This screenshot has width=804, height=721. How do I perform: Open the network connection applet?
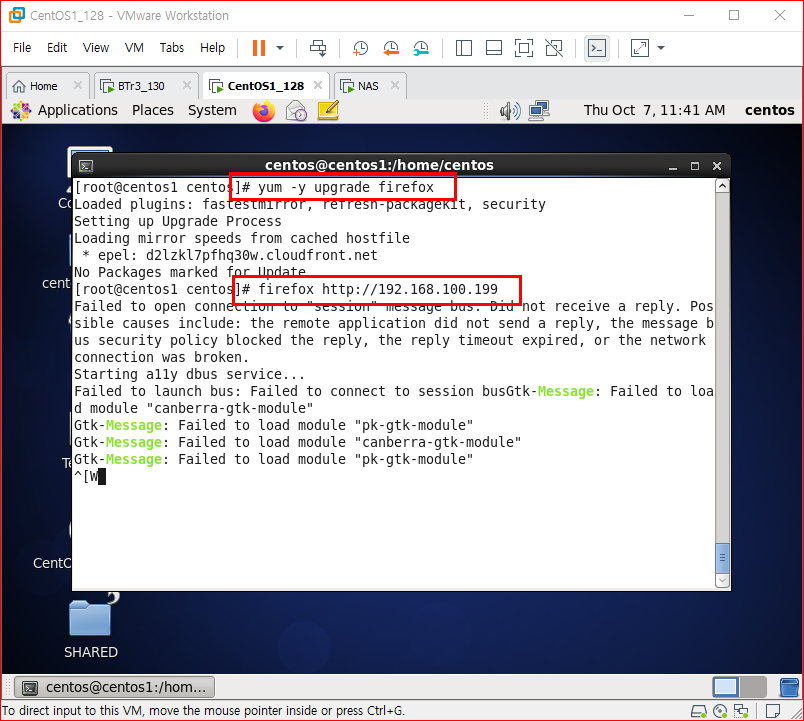point(539,111)
